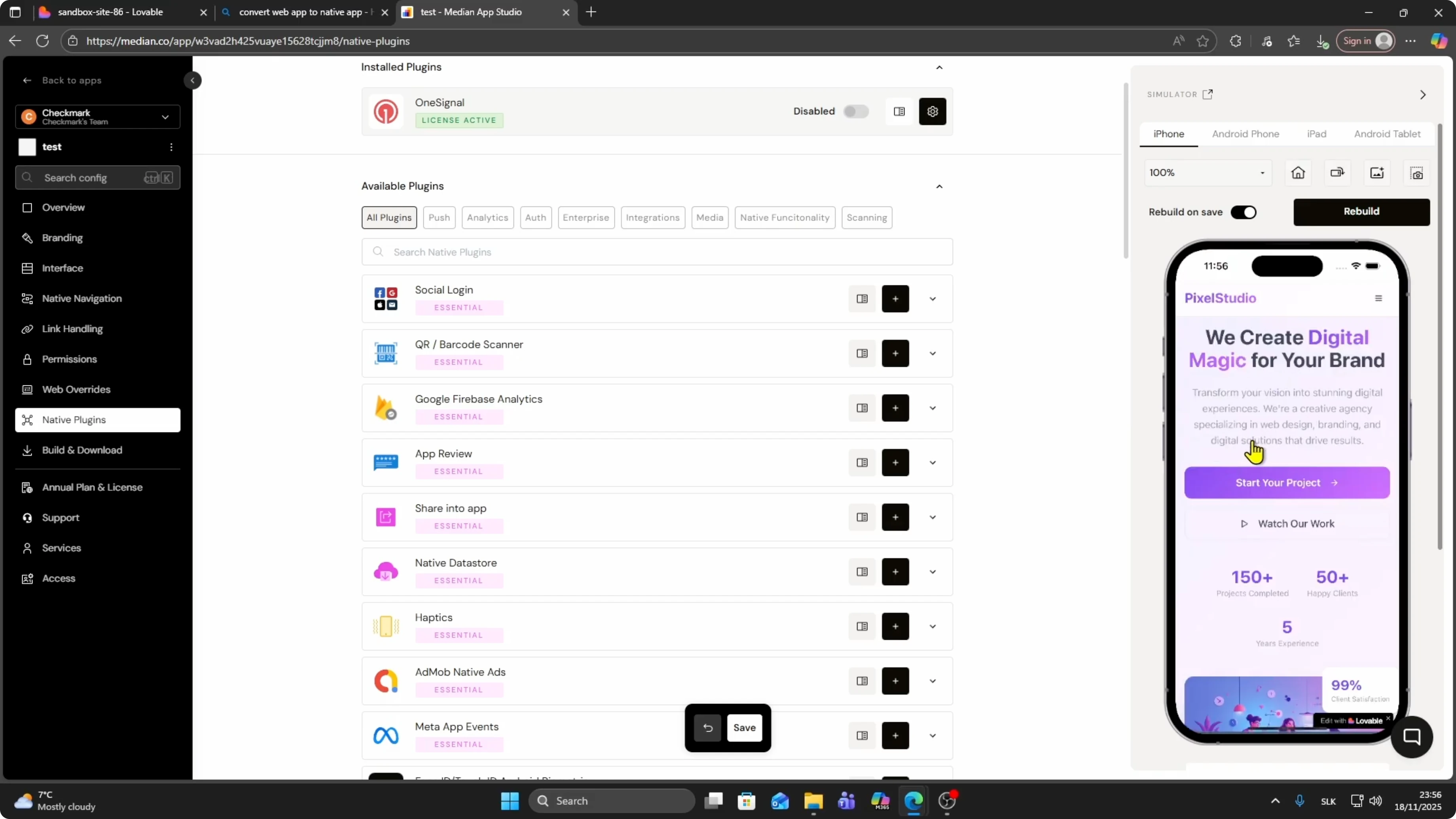Screen dimensions: 1456x819
Task: Refresh the browser page
Action: point(42,41)
